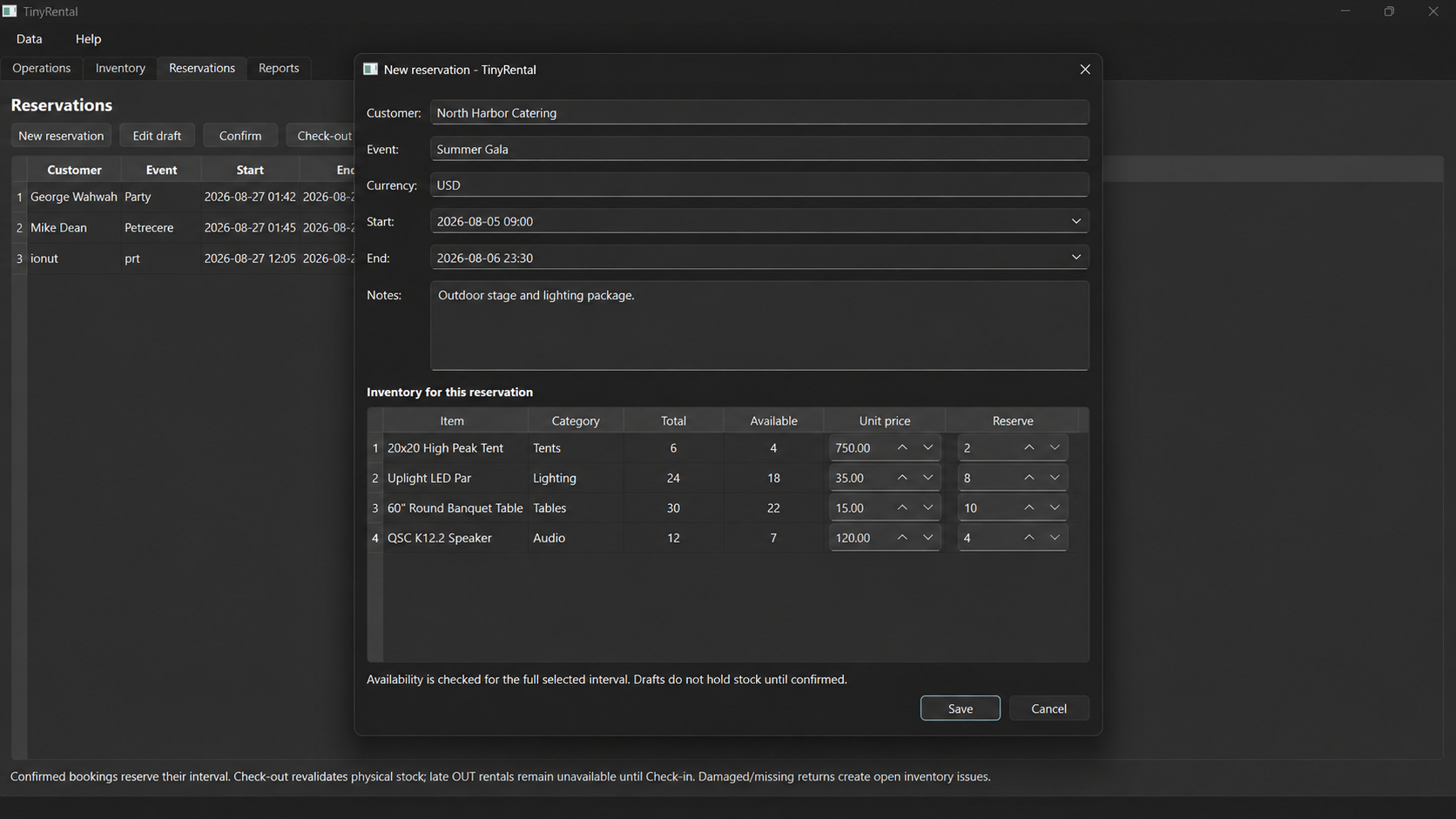
Task: Increase unit price for 20x20 High Peak Tent
Action: pos(902,447)
